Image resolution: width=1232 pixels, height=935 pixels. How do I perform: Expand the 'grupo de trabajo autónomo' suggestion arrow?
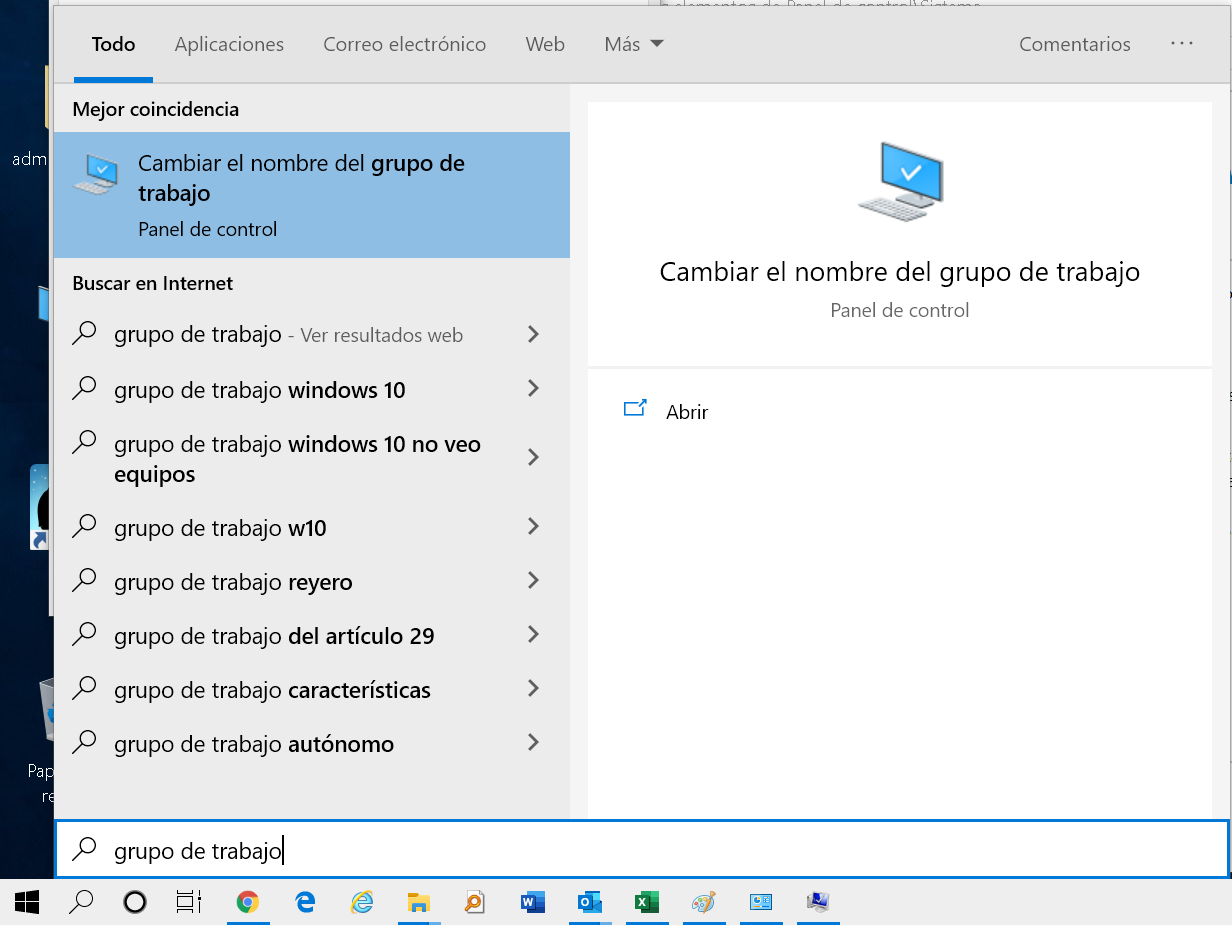point(534,743)
